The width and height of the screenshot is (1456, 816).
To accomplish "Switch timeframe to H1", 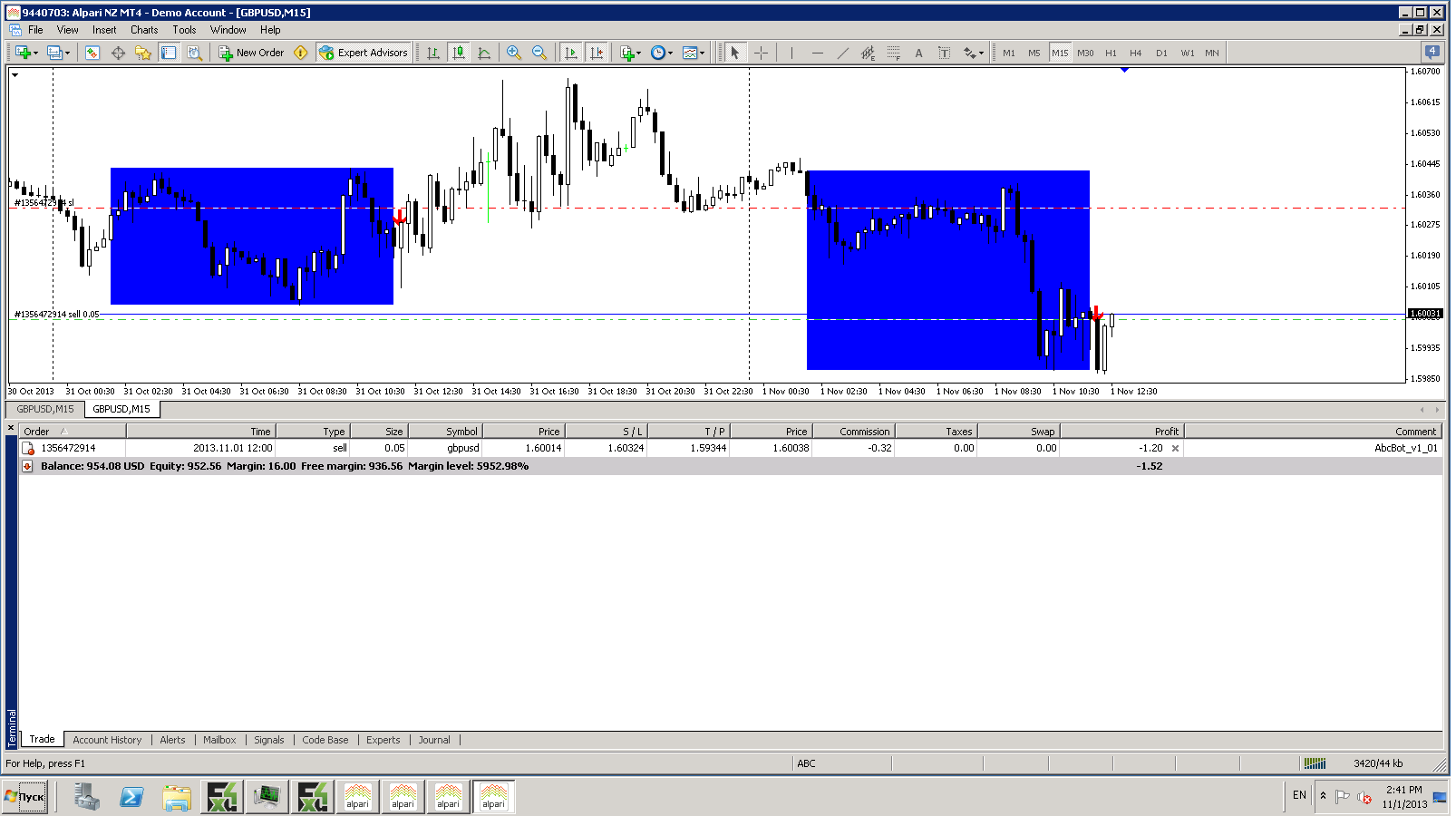I will point(1111,53).
